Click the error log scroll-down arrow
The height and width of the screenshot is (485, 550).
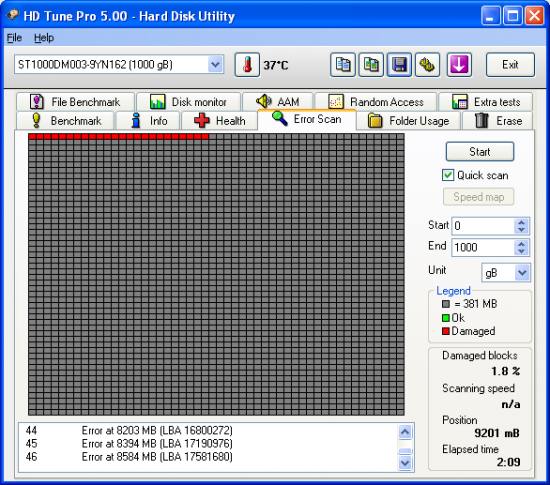point(405,463)
